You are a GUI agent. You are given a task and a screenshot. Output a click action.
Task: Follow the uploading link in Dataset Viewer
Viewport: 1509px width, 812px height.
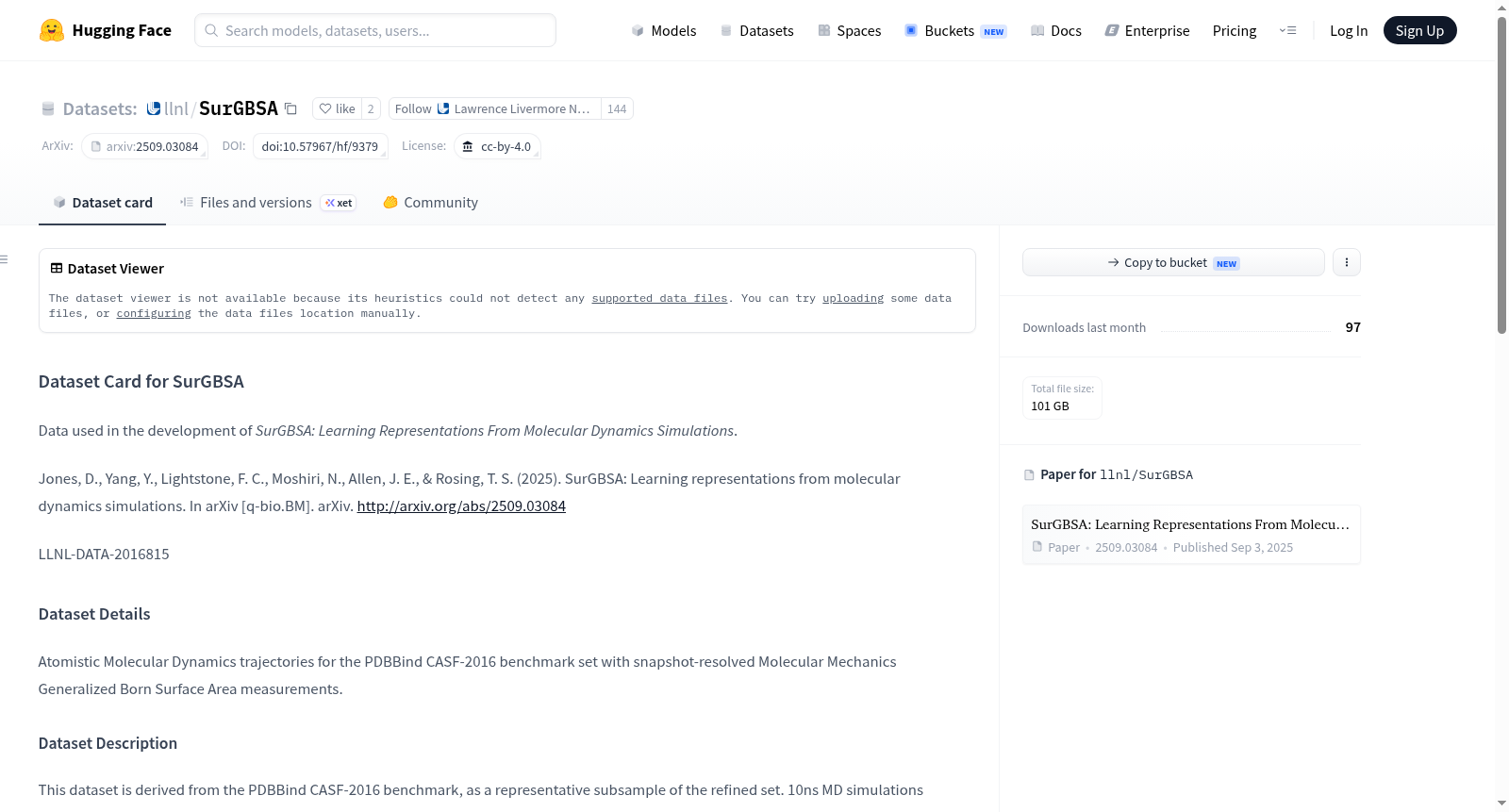pos(854,298)
